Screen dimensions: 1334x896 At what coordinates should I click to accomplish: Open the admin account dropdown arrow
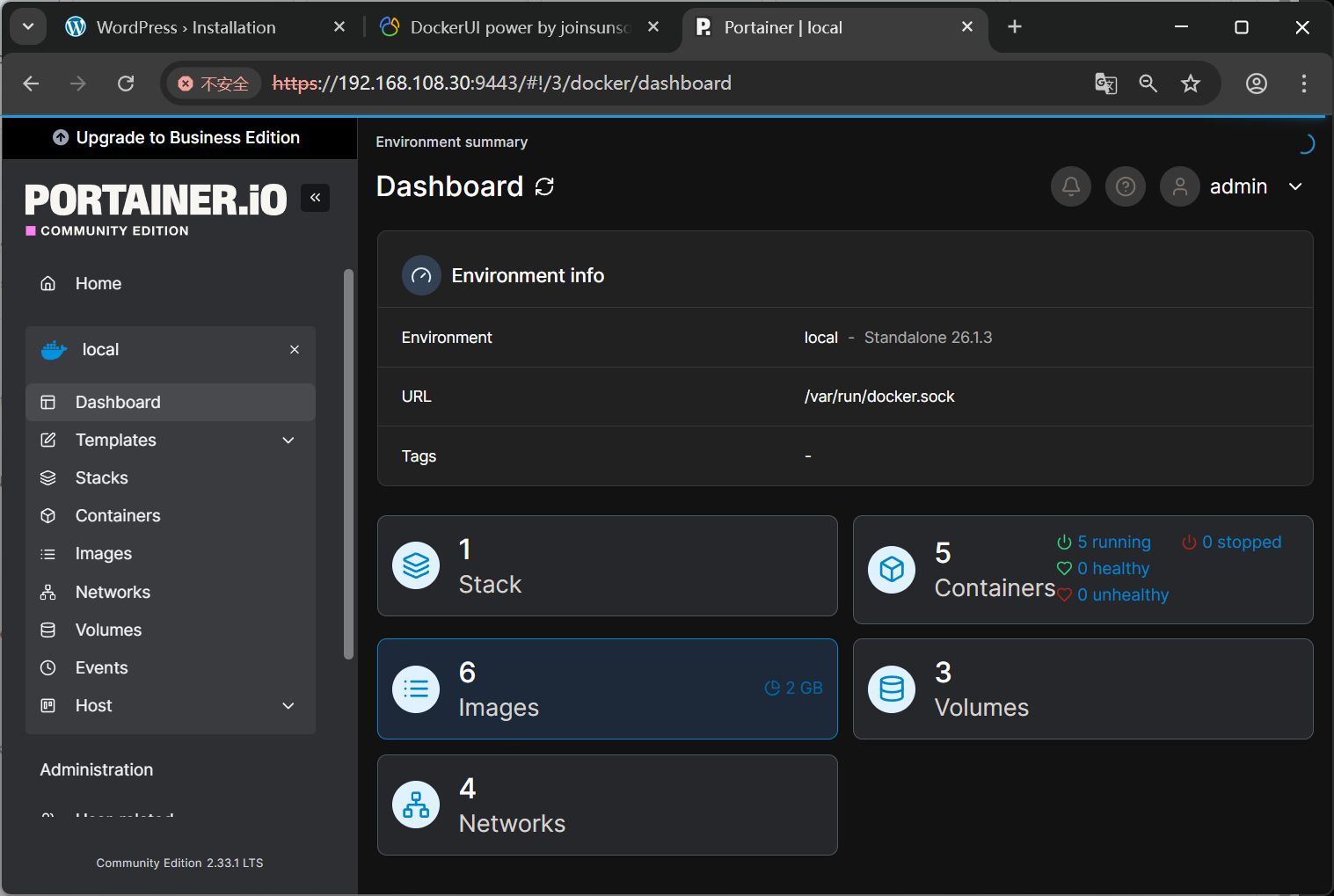1295,186
